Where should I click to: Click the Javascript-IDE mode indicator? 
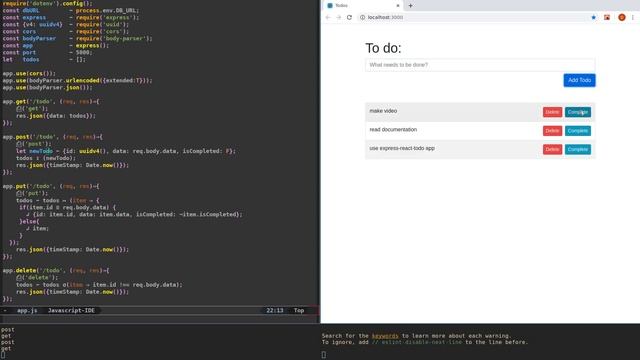tap(71, 310)
